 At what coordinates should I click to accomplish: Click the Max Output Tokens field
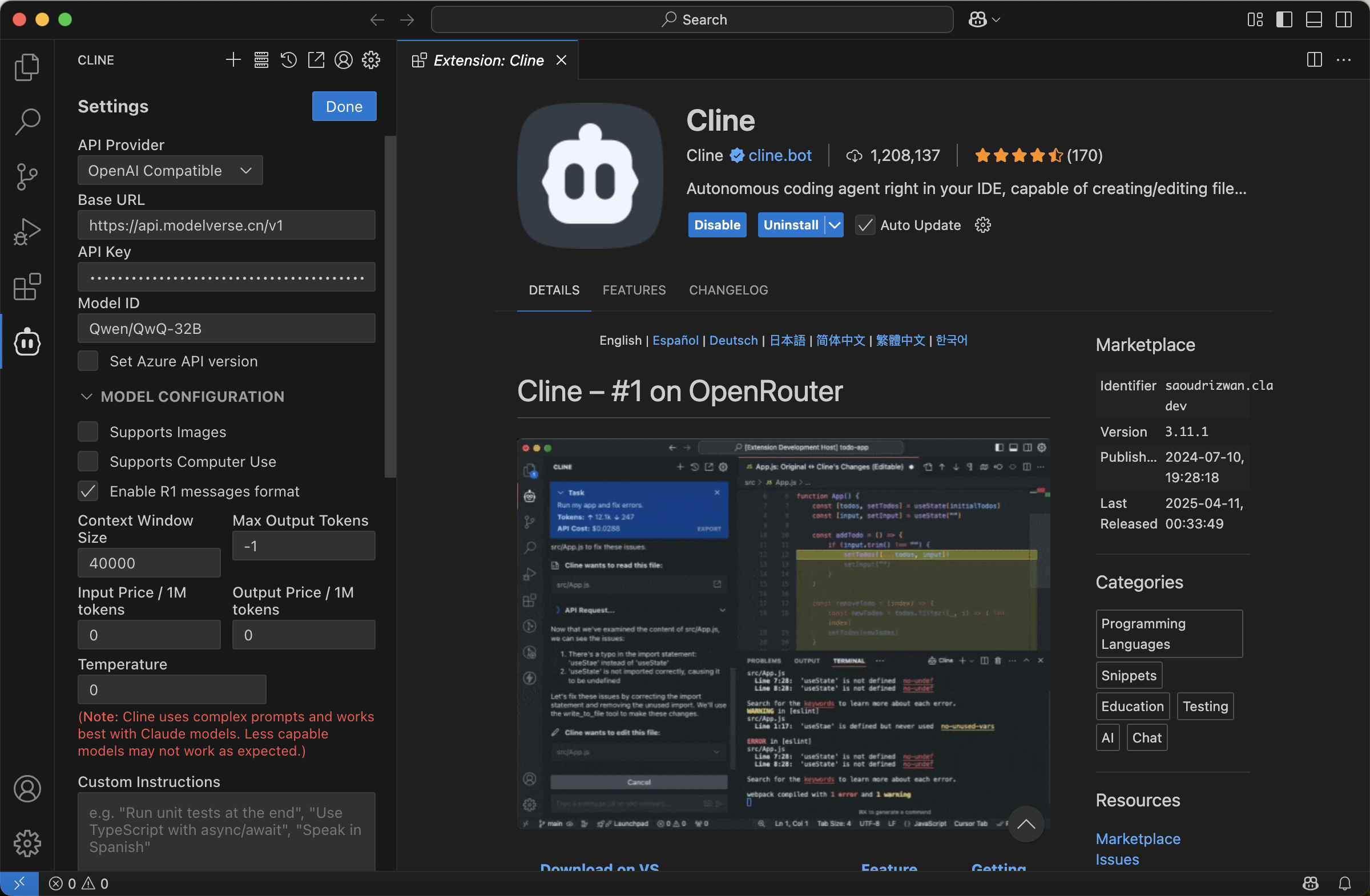click(x=304, y=546)
